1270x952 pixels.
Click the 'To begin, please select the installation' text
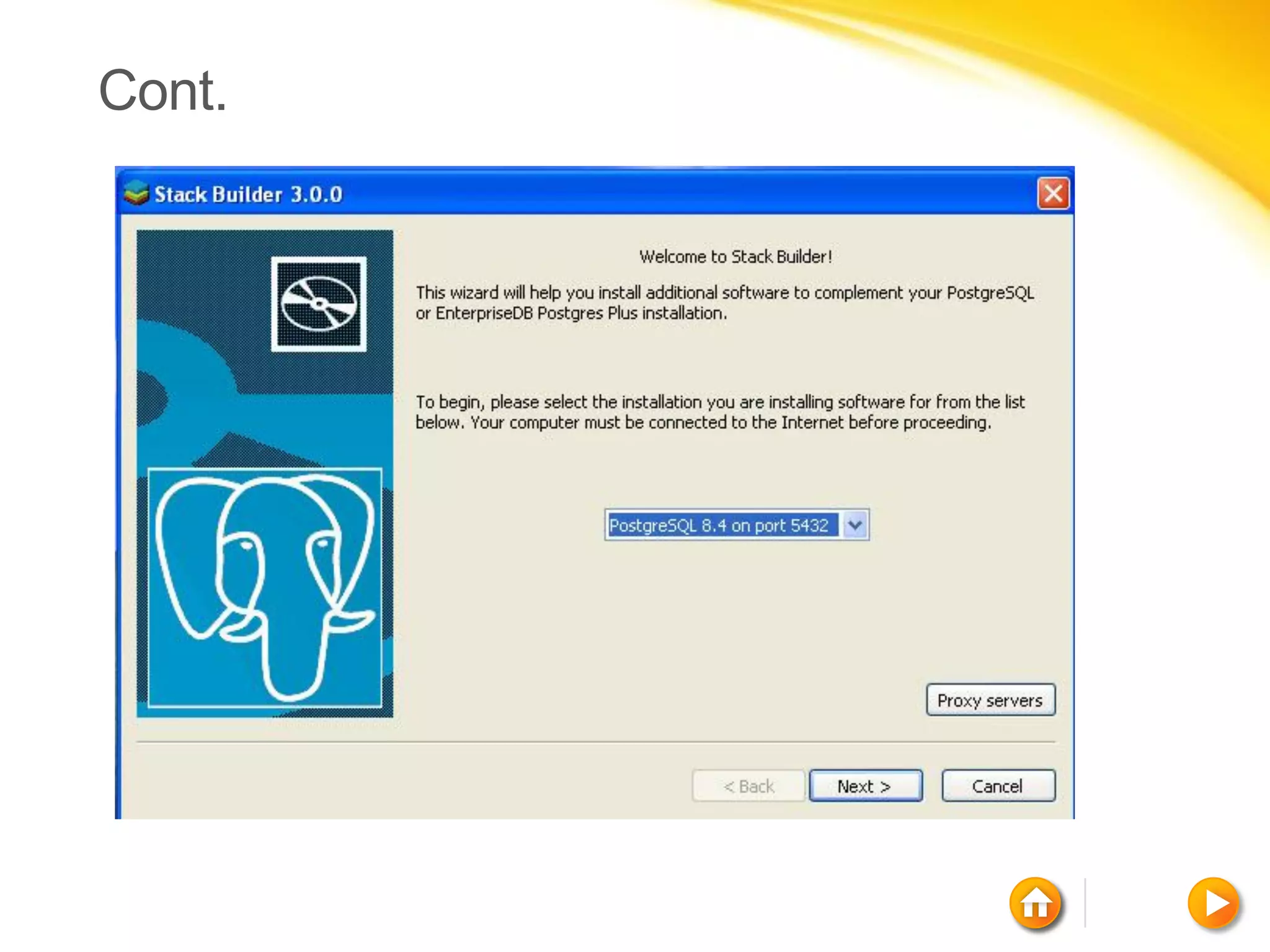coord(720,412)
